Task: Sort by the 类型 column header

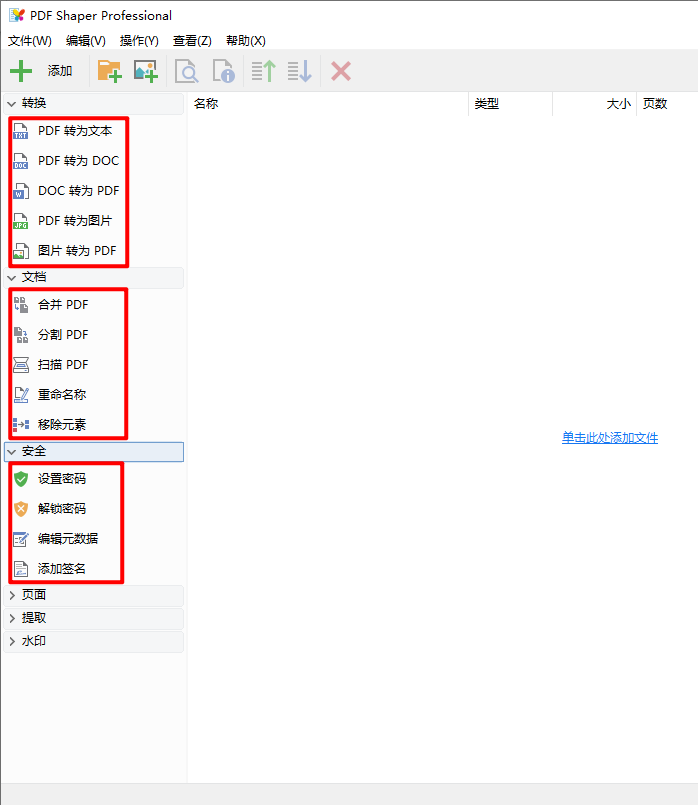Action: pos(511,104)
